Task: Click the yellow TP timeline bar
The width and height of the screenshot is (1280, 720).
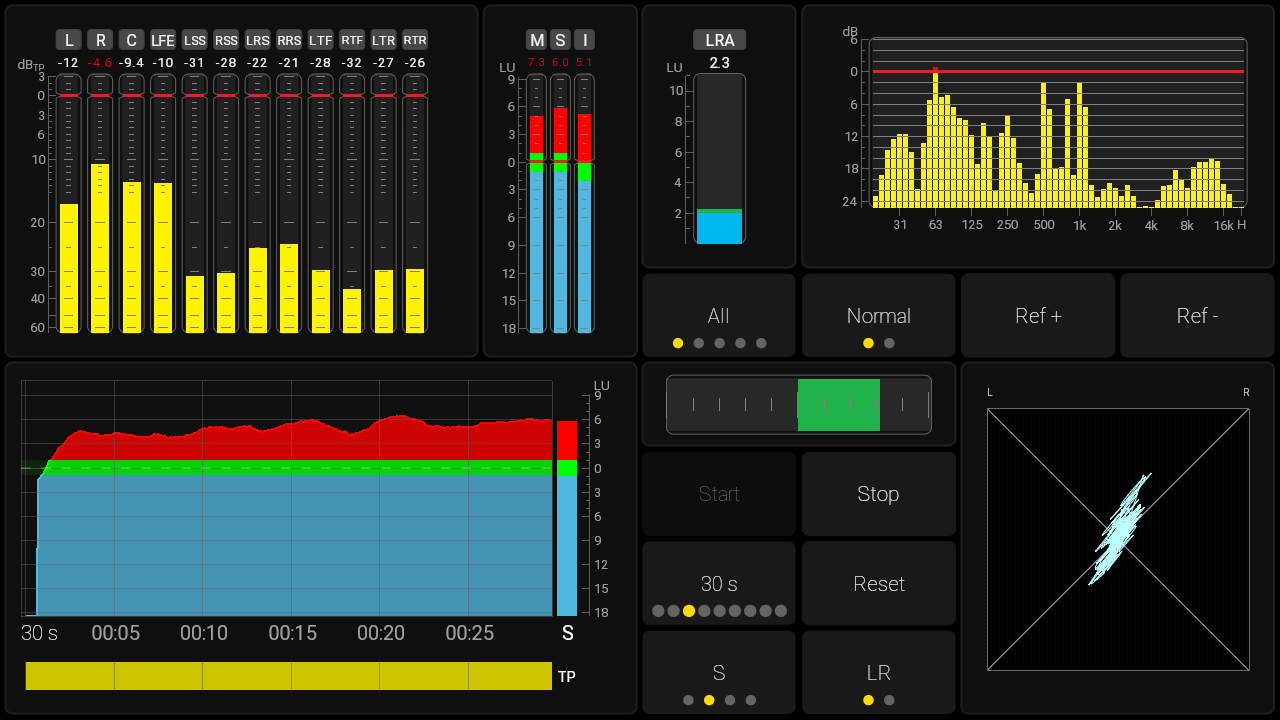Action: pos(288,676)
